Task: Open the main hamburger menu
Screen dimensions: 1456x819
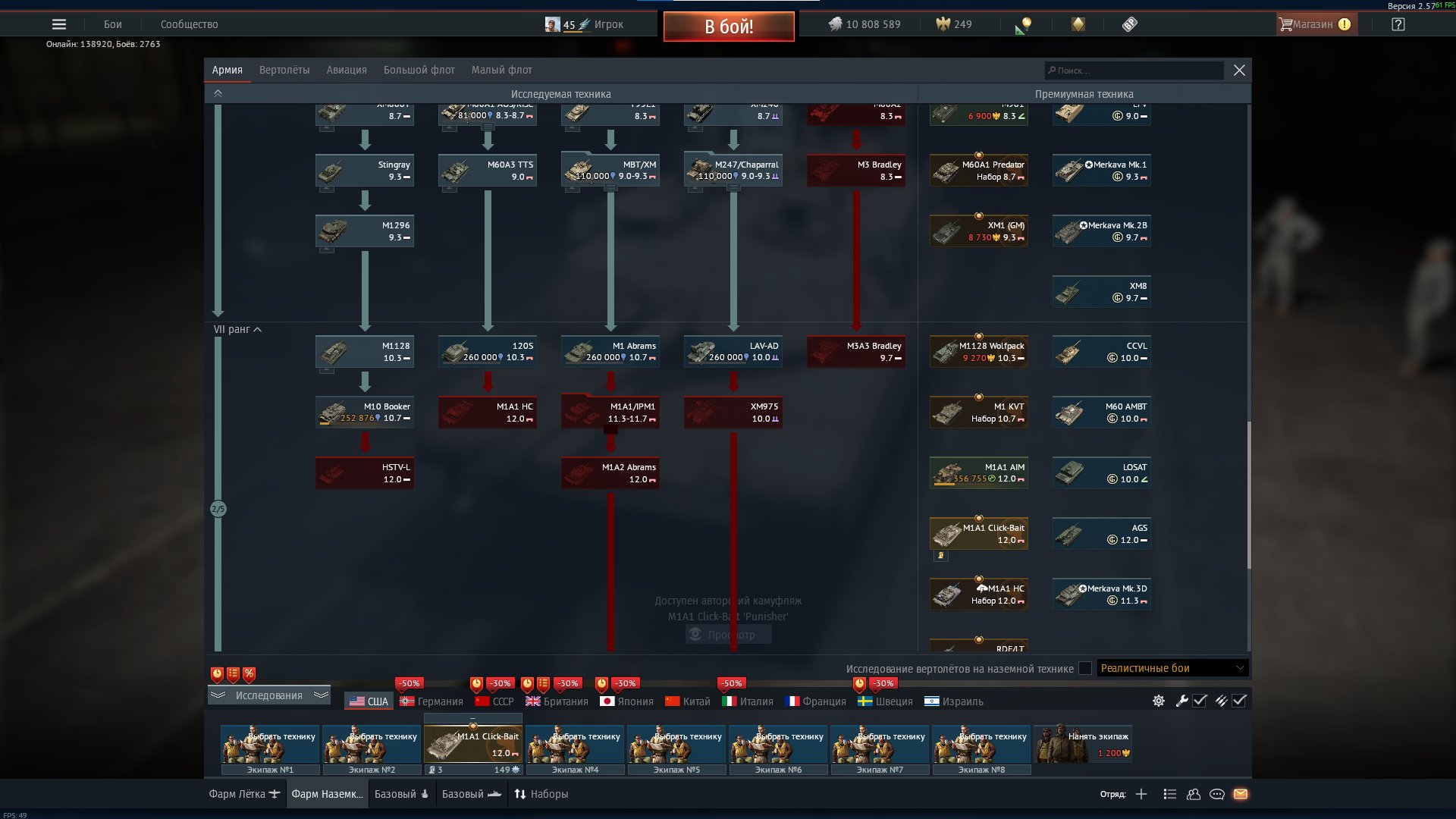Action: [59, 24]
